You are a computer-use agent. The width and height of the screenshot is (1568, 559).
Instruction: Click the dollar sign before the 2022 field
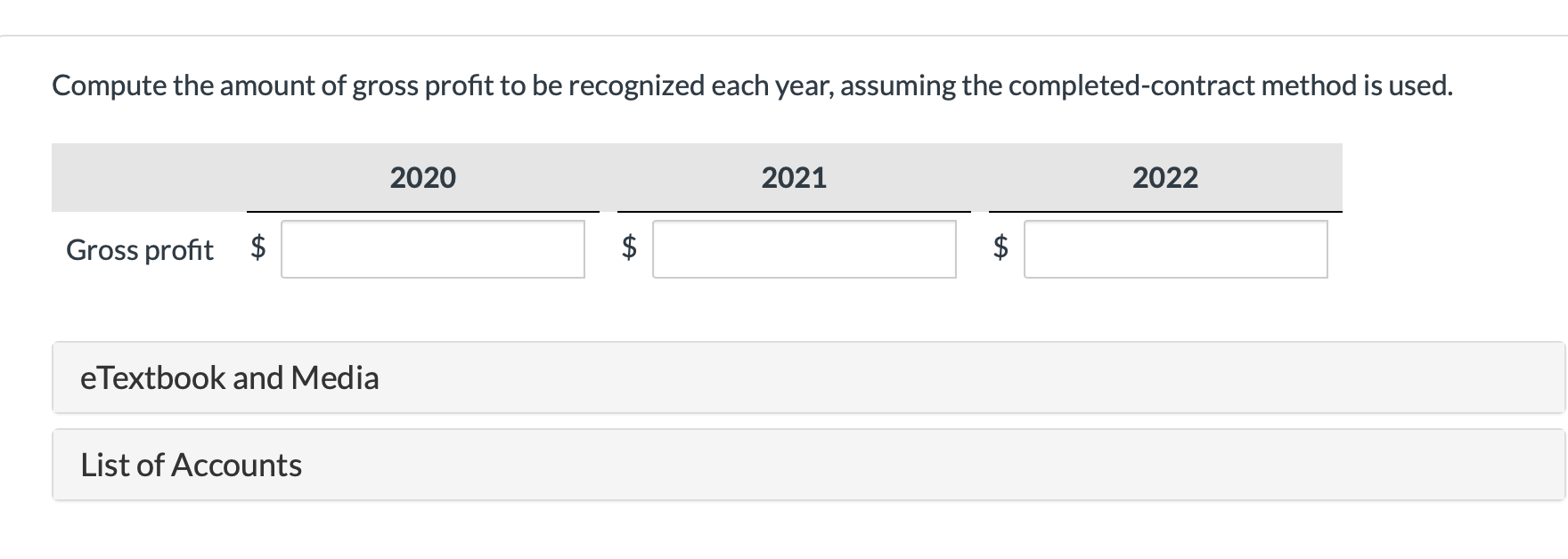[1000, 250]
